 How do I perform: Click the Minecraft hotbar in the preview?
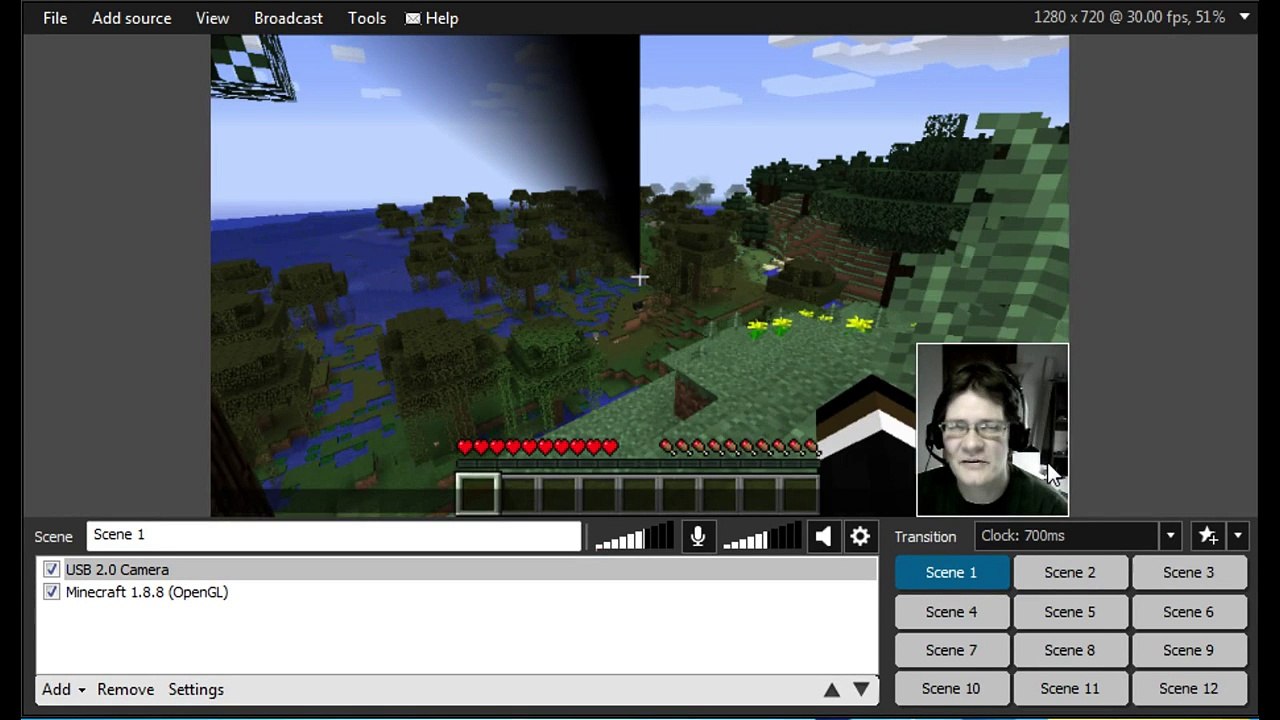pyautogui.click(x=638, y=494)
